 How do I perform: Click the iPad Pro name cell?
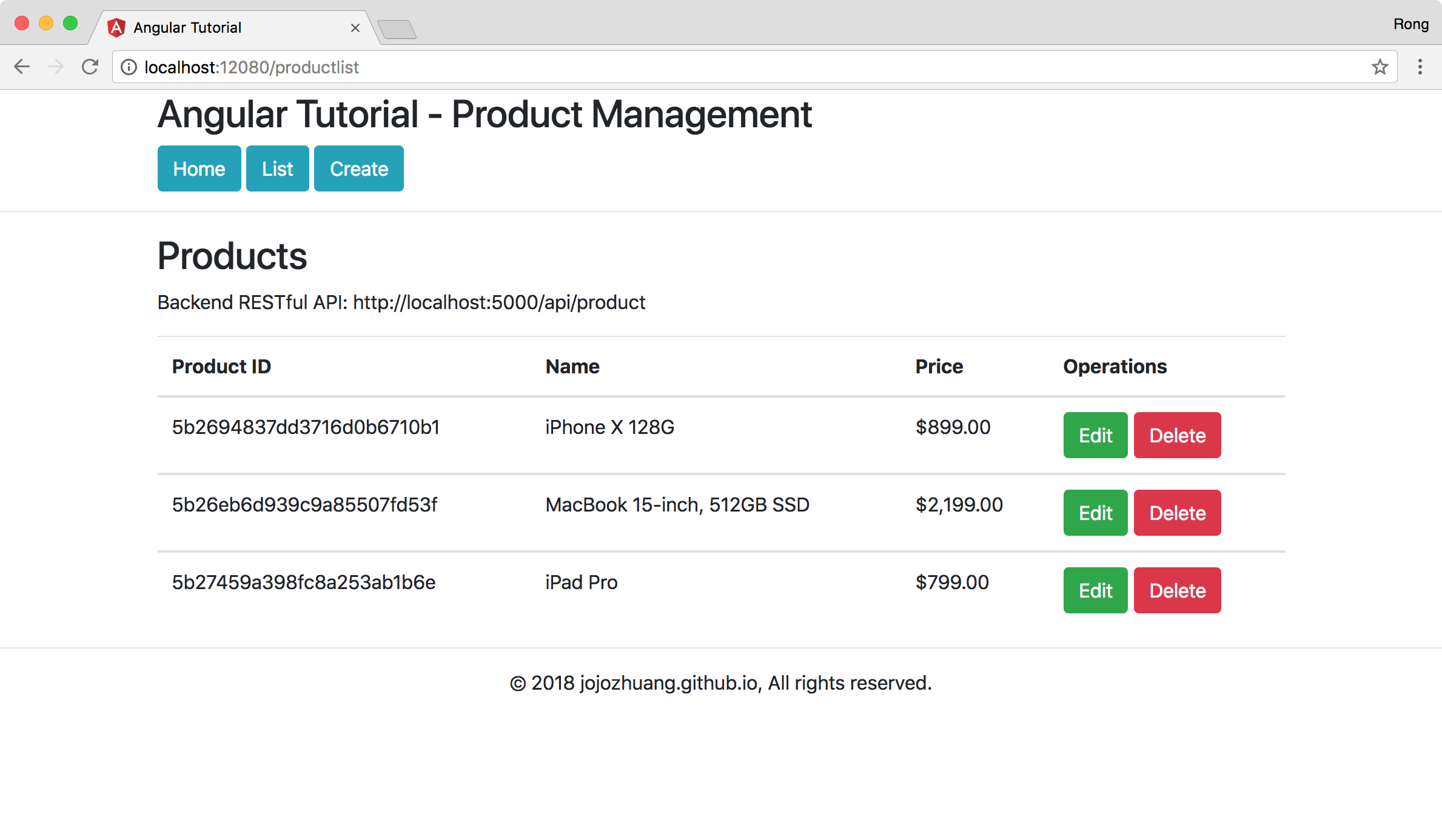click(x=581, y=582)
